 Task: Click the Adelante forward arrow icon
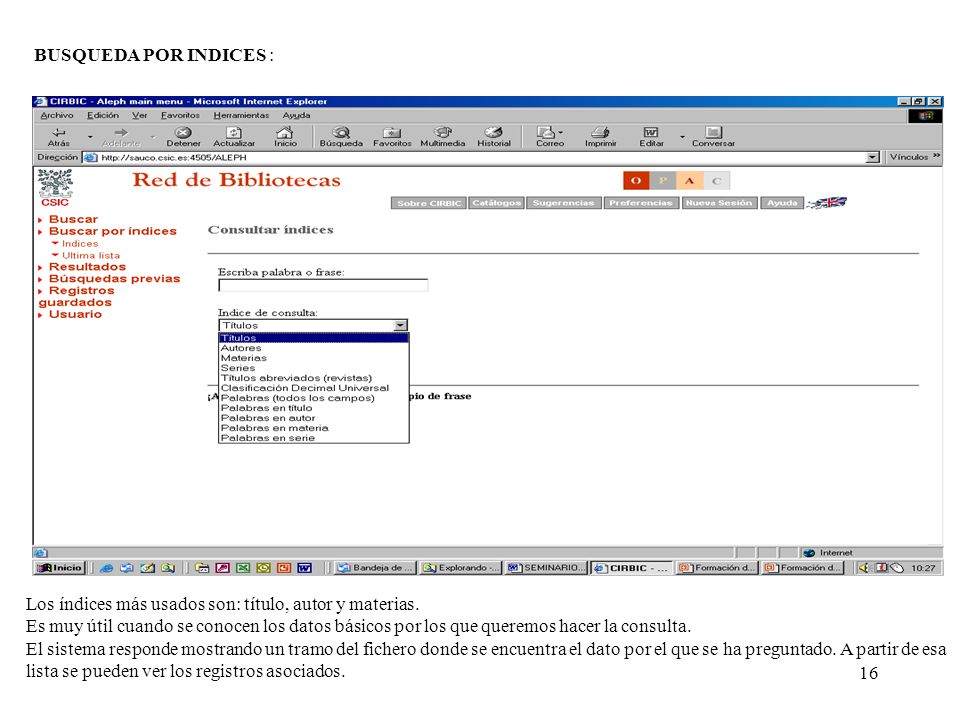point(121,132)
